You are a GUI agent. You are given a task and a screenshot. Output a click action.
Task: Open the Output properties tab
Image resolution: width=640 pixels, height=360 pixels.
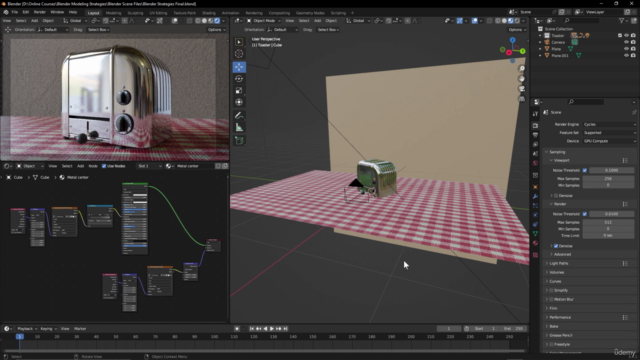coord(536,135)
